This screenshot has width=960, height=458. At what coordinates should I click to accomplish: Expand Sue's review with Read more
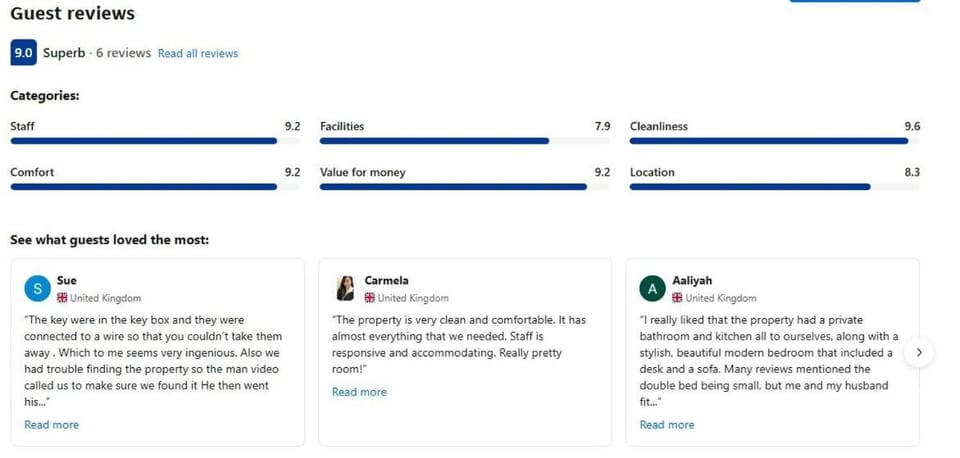click(x=51, y=425)
